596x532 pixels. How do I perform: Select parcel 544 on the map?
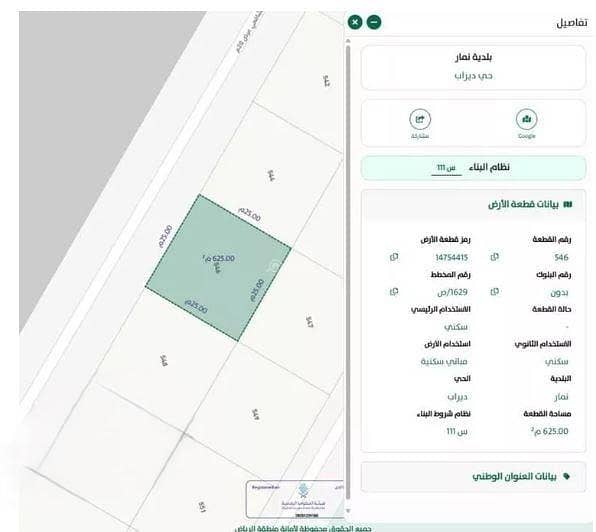point(271,176)
